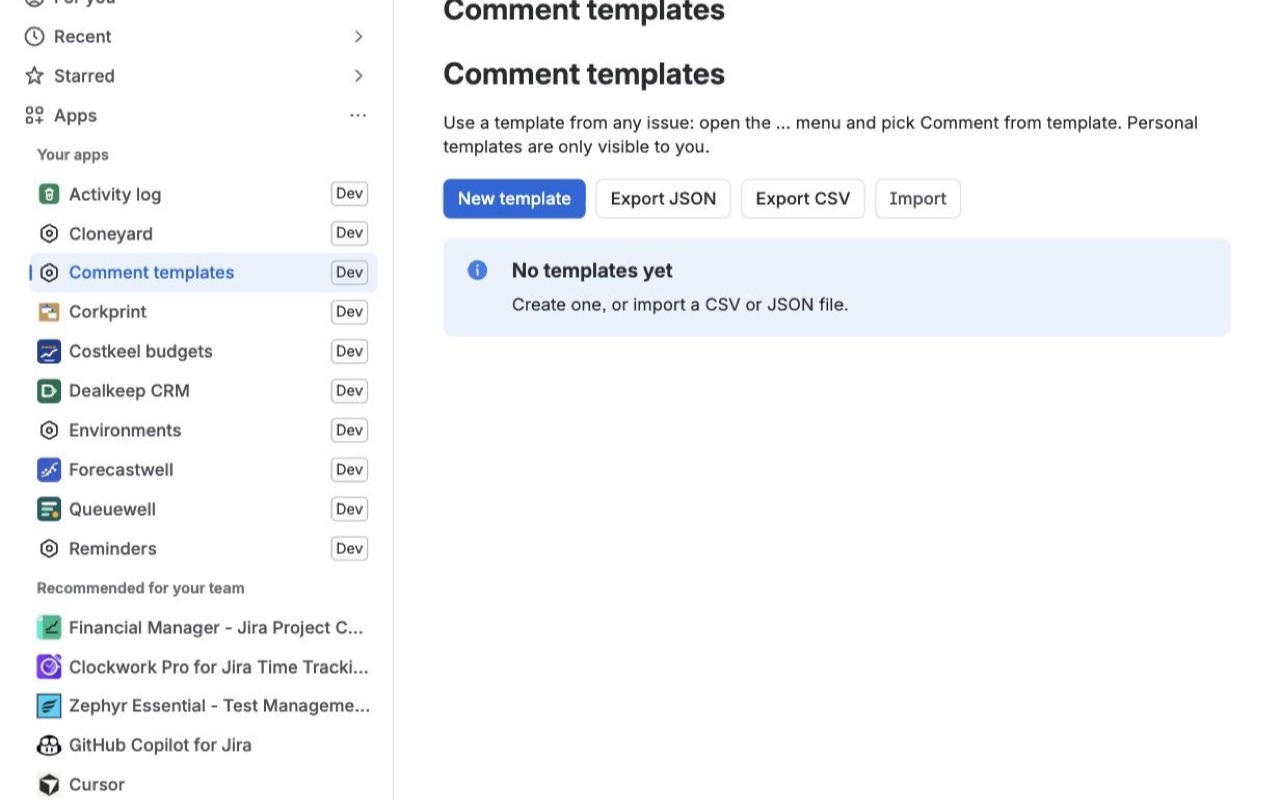This screenshot has height=800, width=1280.
Task: Click the Starred star icon
Action: pyautogui.click(x=35, y=76)
